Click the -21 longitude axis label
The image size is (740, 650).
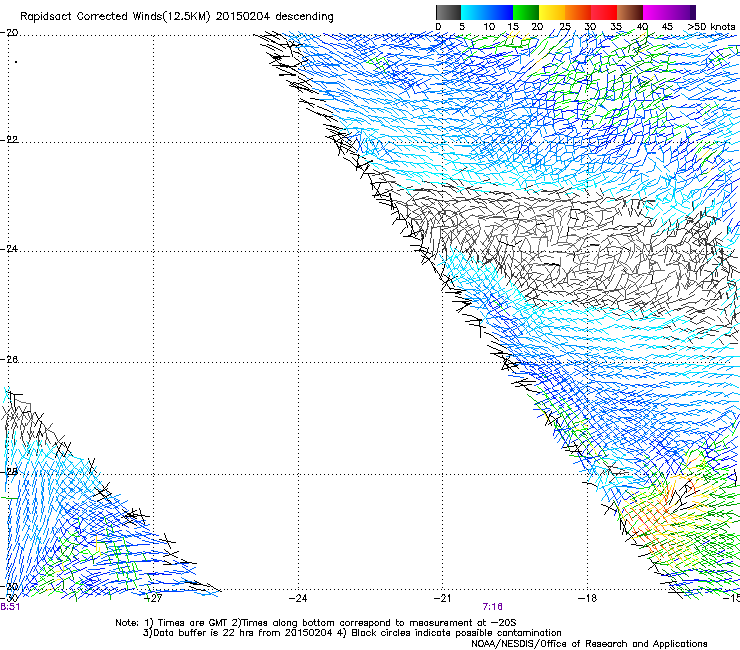pos(442,598)
